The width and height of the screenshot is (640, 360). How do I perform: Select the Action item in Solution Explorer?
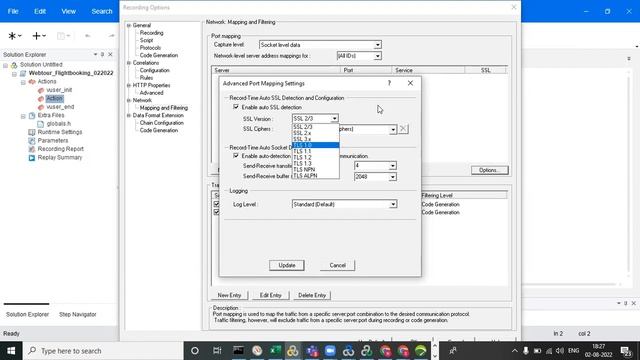click(x=54, y=98)
